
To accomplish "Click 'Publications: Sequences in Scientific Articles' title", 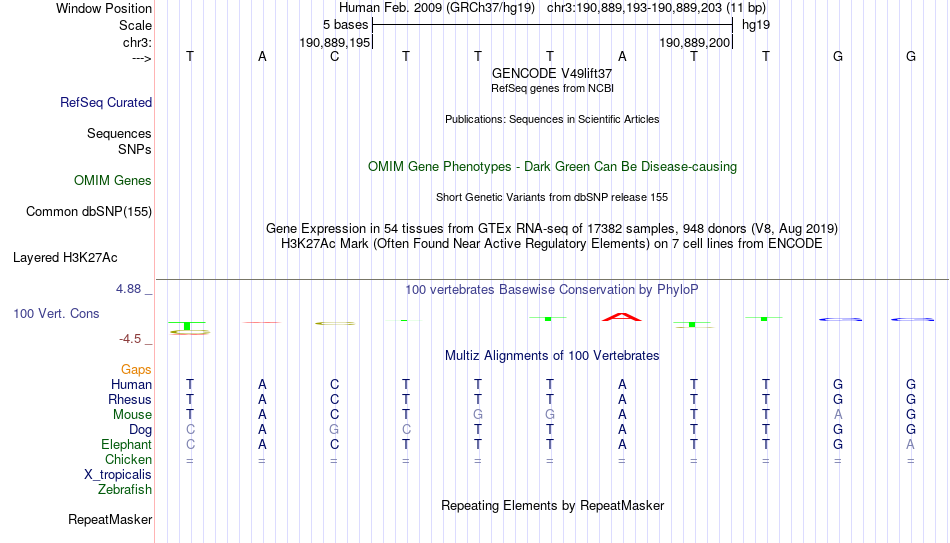I will (552, 119).
